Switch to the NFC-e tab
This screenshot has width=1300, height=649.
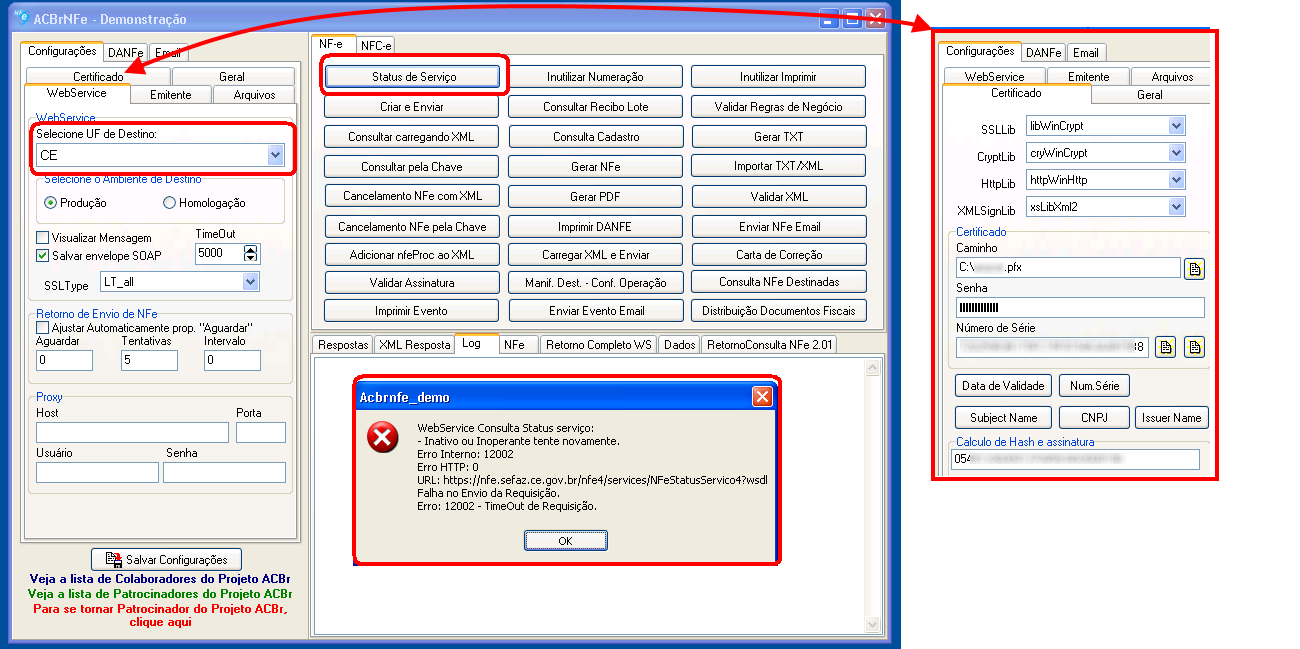[x=376, y=45]
